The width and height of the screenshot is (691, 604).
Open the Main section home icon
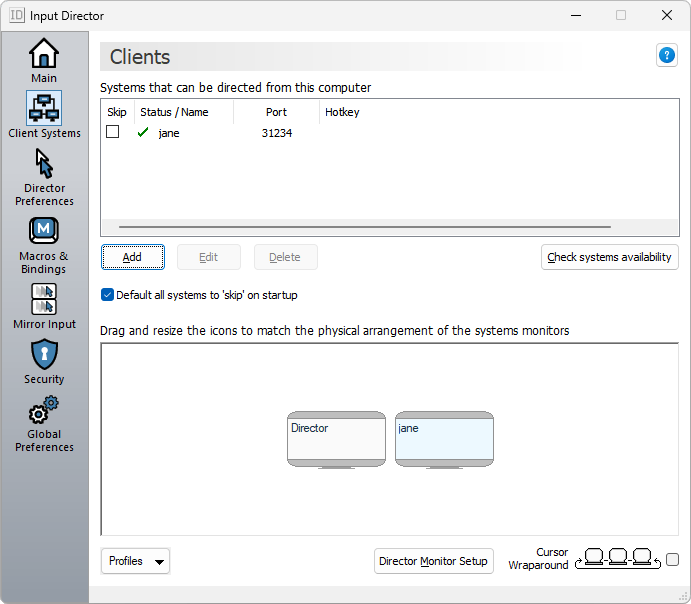pyautogui.click(x=44, y=53)
